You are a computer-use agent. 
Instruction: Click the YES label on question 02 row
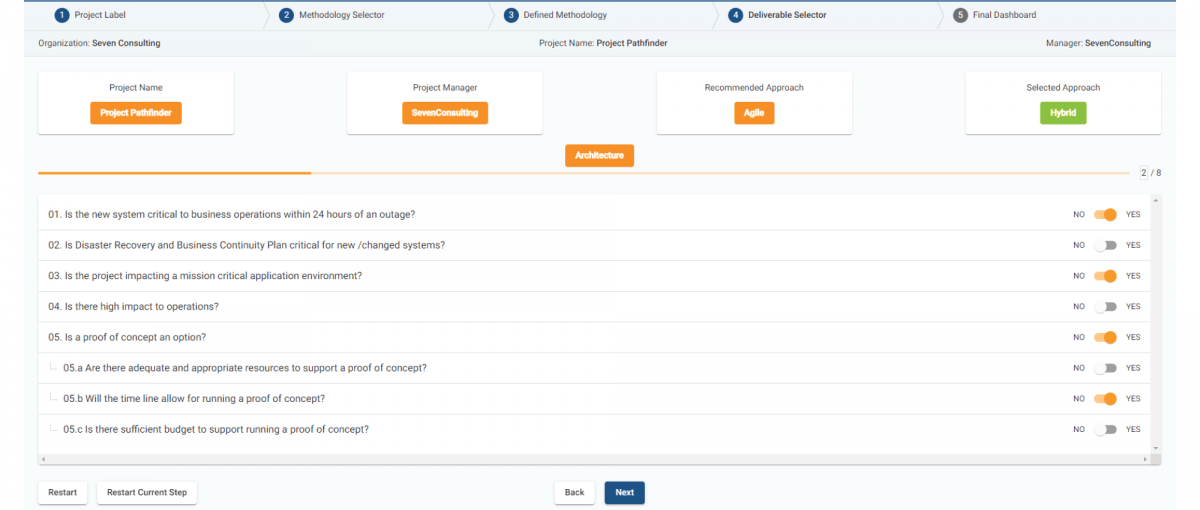click(1133, 245)
